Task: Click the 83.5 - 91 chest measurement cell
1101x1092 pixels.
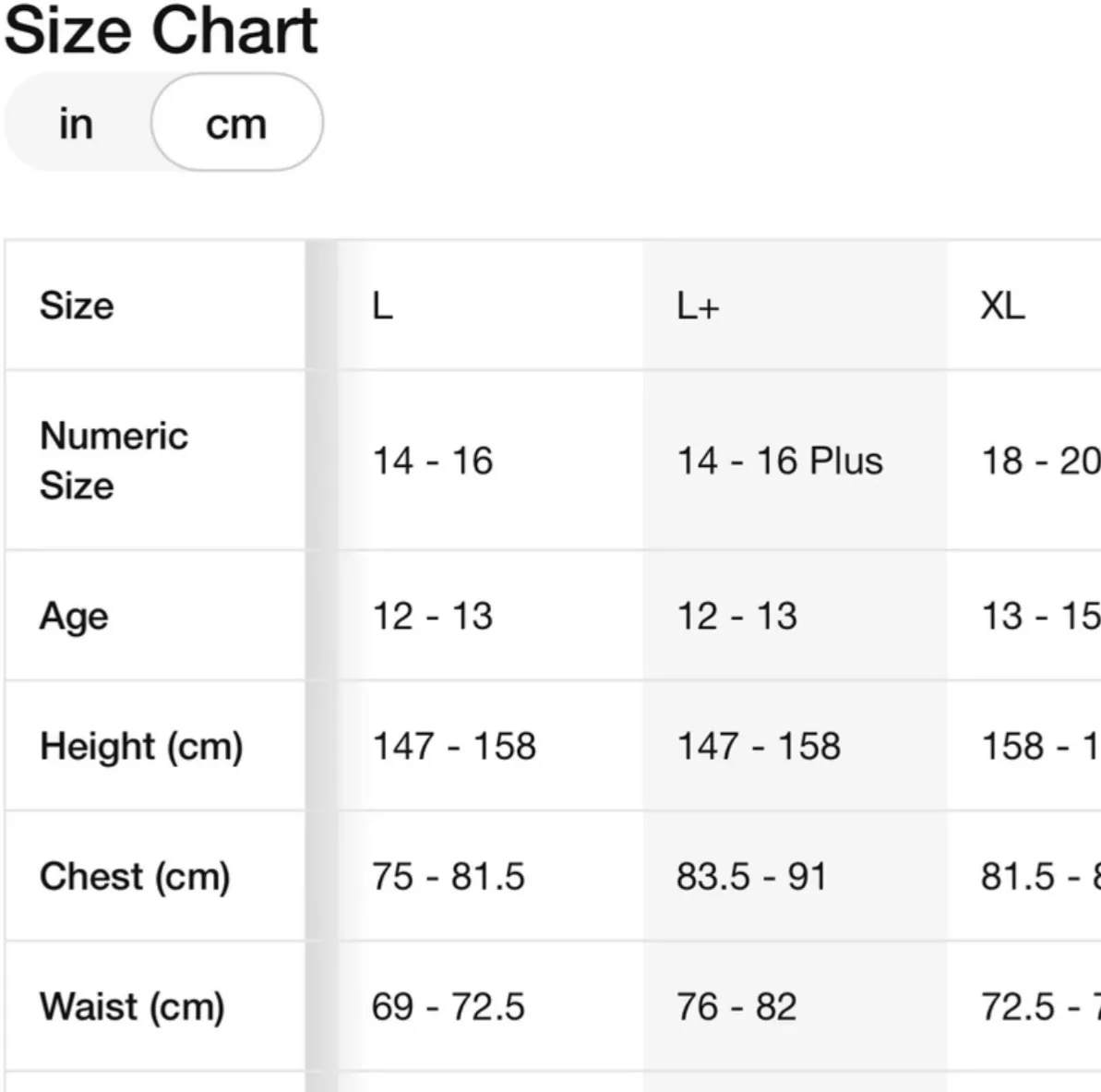Action: [751, 876]
